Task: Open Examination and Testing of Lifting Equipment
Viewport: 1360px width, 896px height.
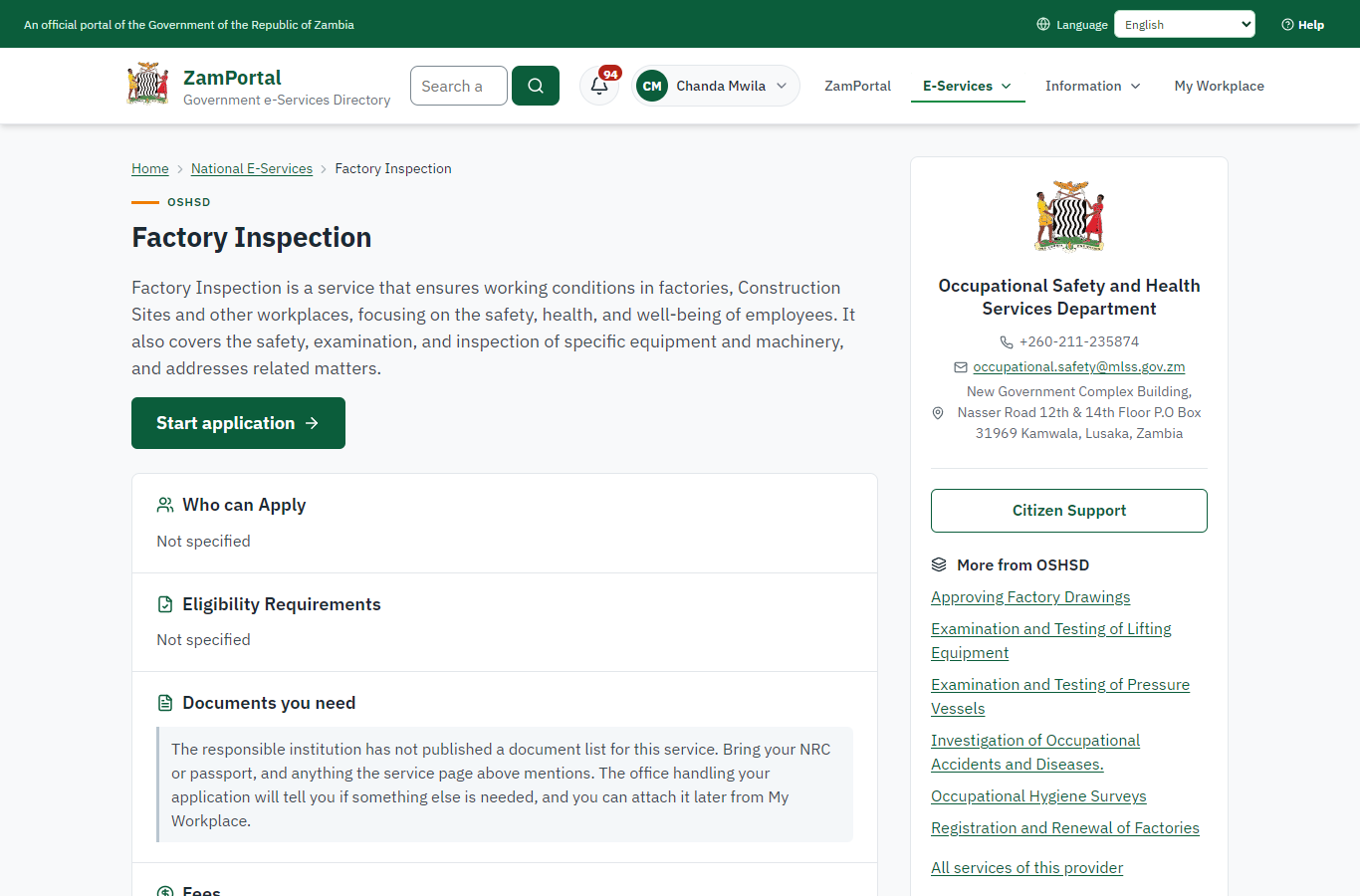Action: (x=1051, y=641)
